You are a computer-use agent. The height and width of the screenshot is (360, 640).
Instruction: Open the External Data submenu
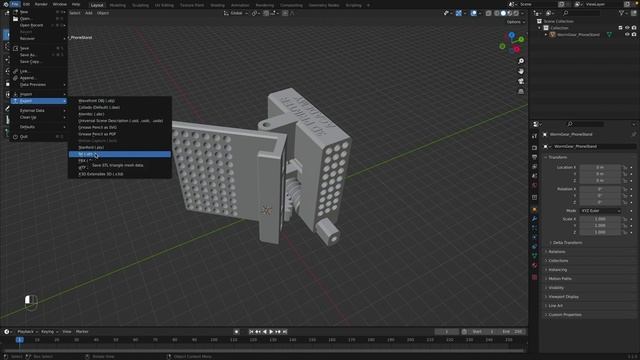tap(39, 111)
